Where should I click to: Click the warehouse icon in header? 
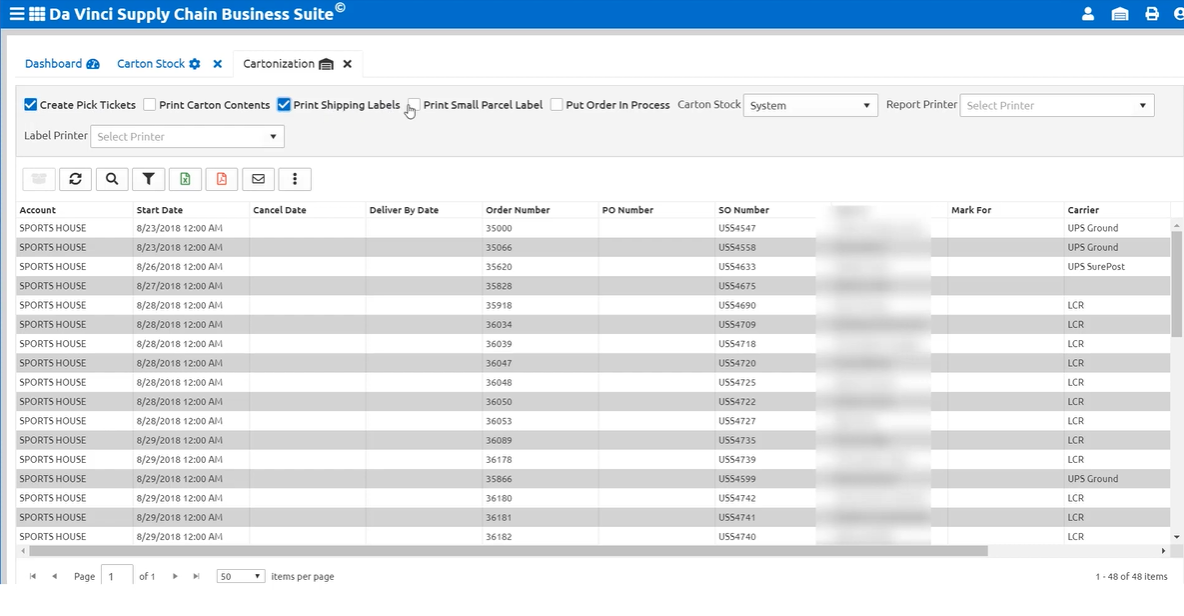point(1120,14)
